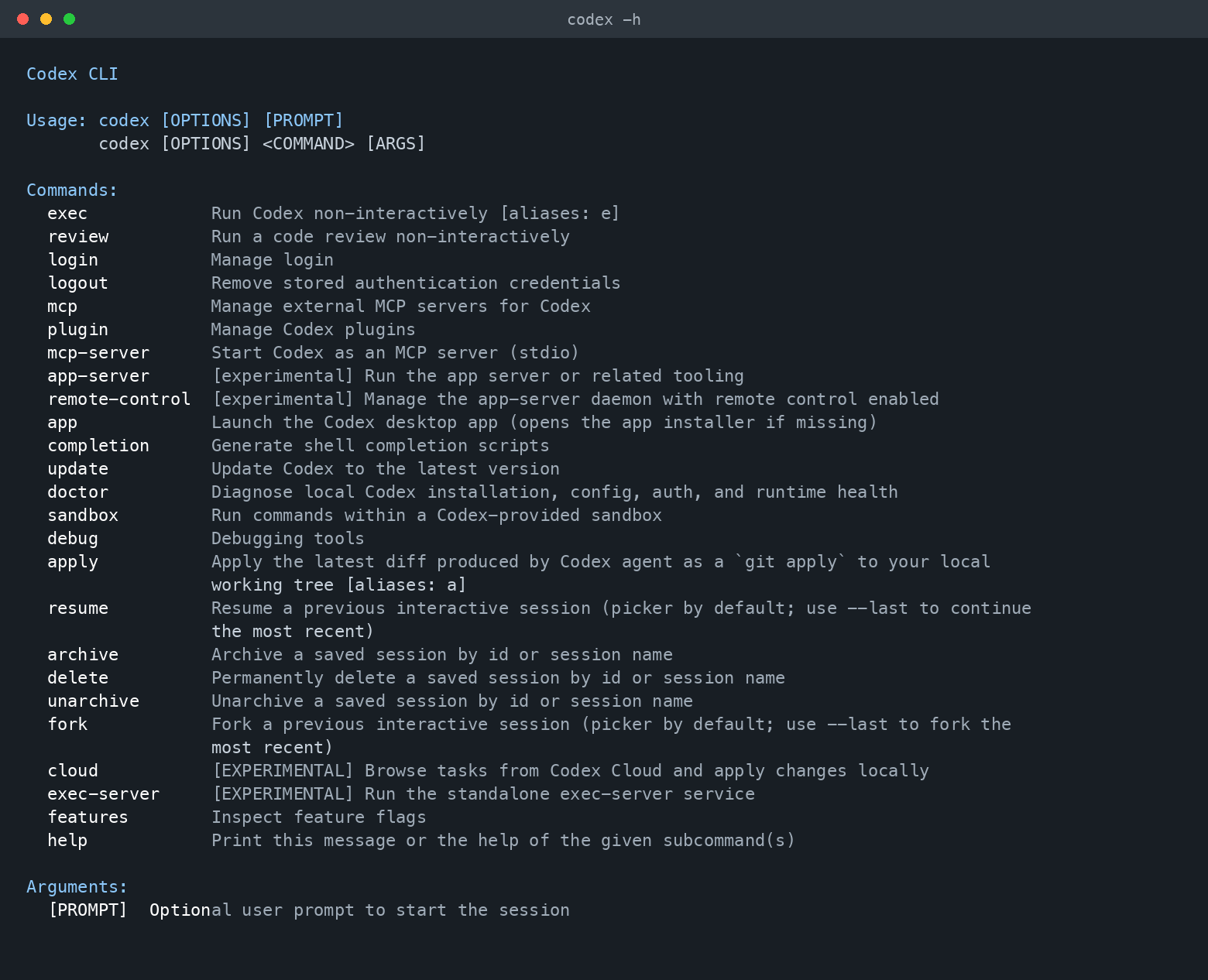Image resolution: width=1208 pixels, height=980 pixels.
Task: Click the 'update' command name
Action: click(78, 469)
